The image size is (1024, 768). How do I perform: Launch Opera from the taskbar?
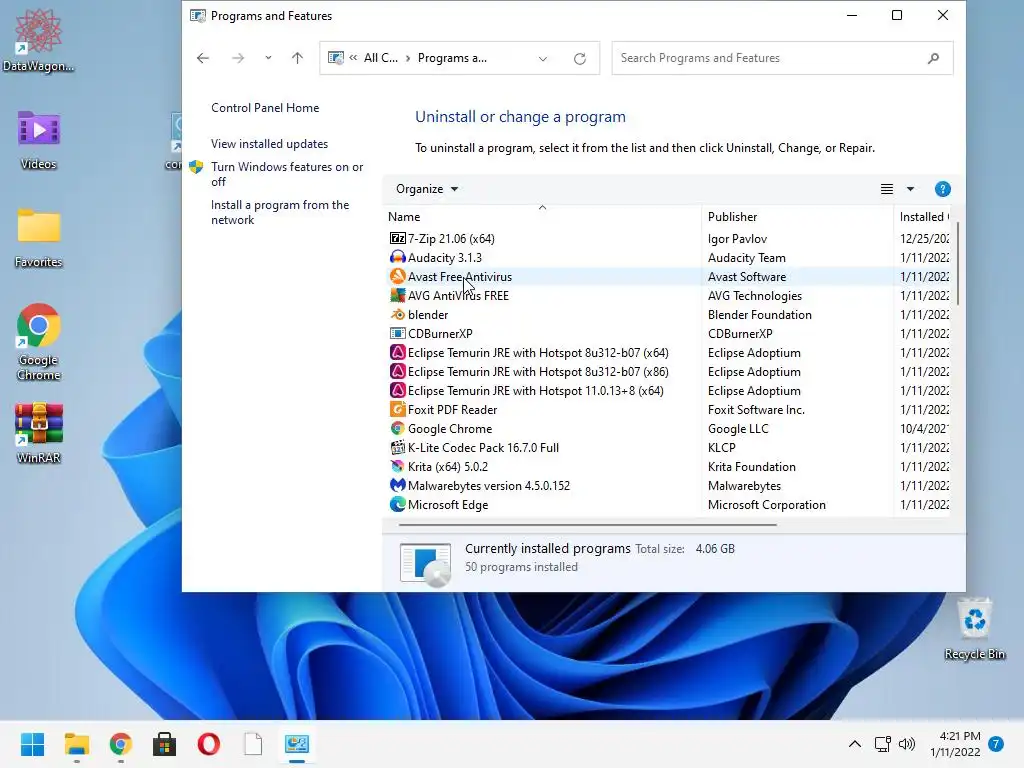[x=209, y=744]
